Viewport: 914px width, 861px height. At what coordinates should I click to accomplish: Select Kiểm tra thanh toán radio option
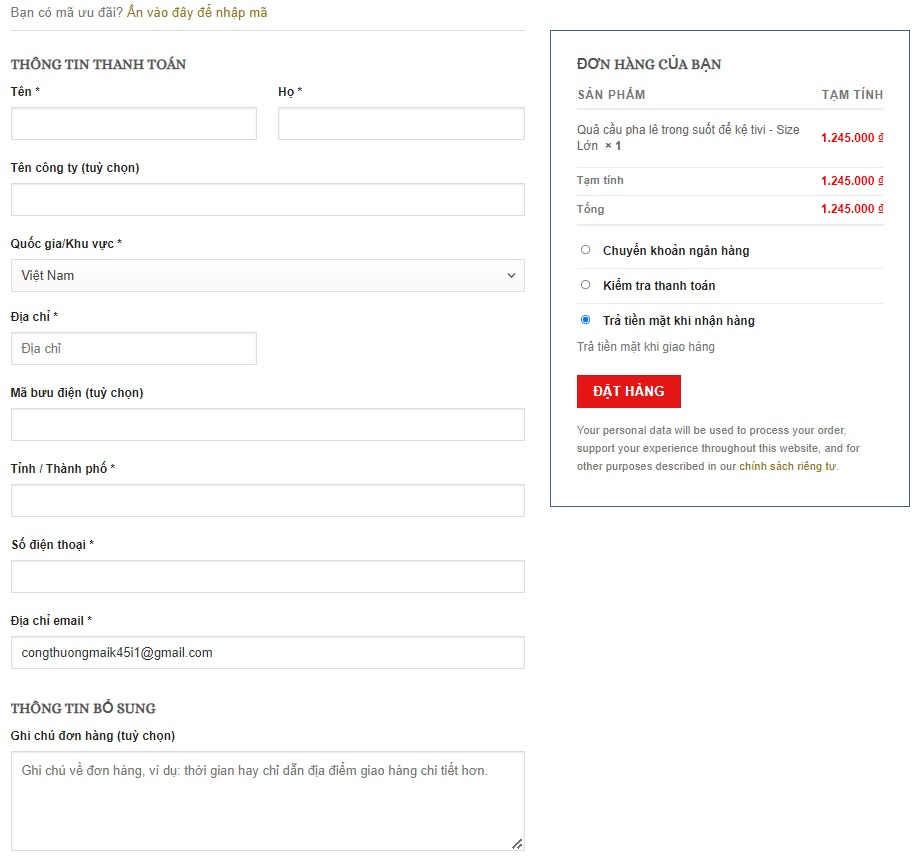(x=586, y=285)
